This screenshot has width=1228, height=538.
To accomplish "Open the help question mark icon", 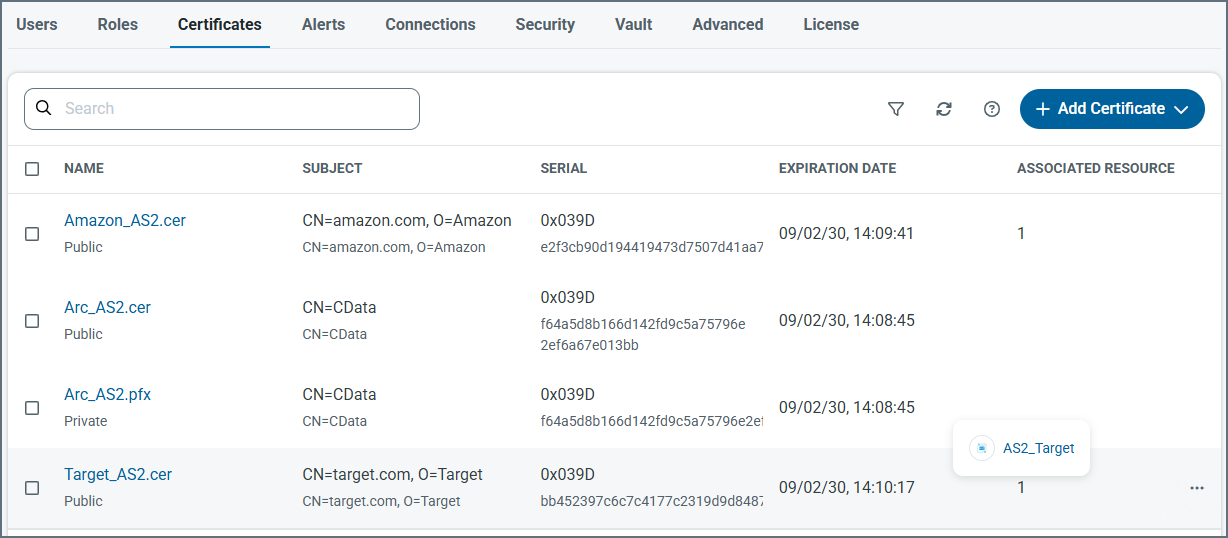I will pyautogui.click(x=992, y=109).
